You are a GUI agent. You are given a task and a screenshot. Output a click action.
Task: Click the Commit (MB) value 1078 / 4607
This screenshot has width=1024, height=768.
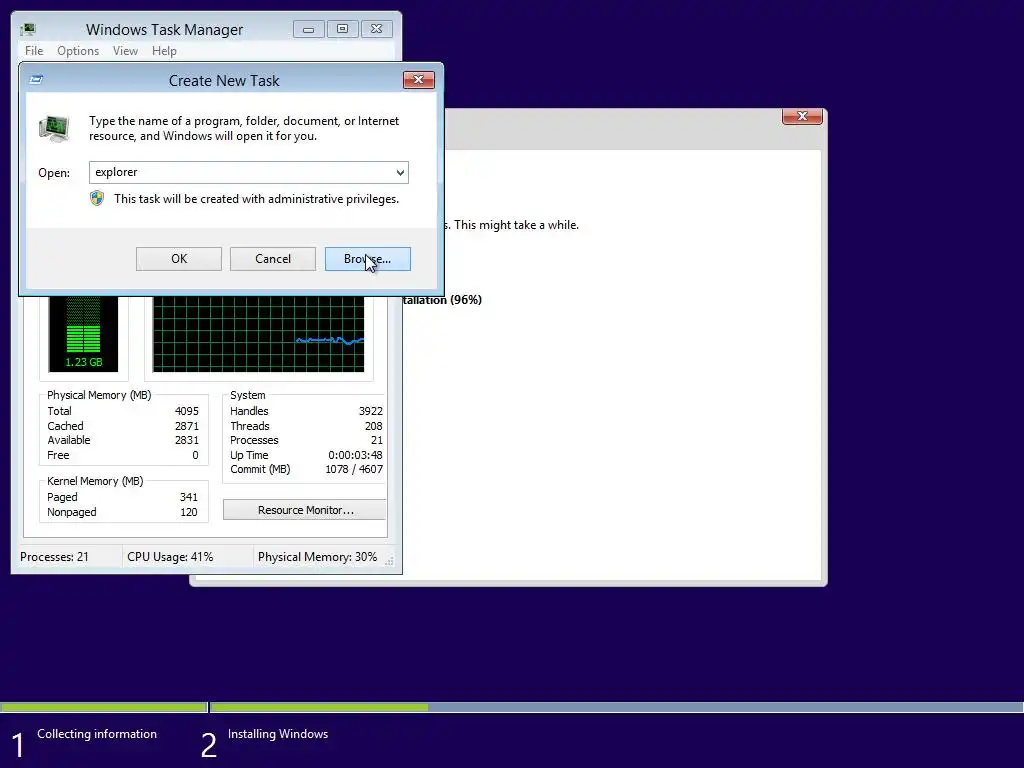(x=354, y=470)
